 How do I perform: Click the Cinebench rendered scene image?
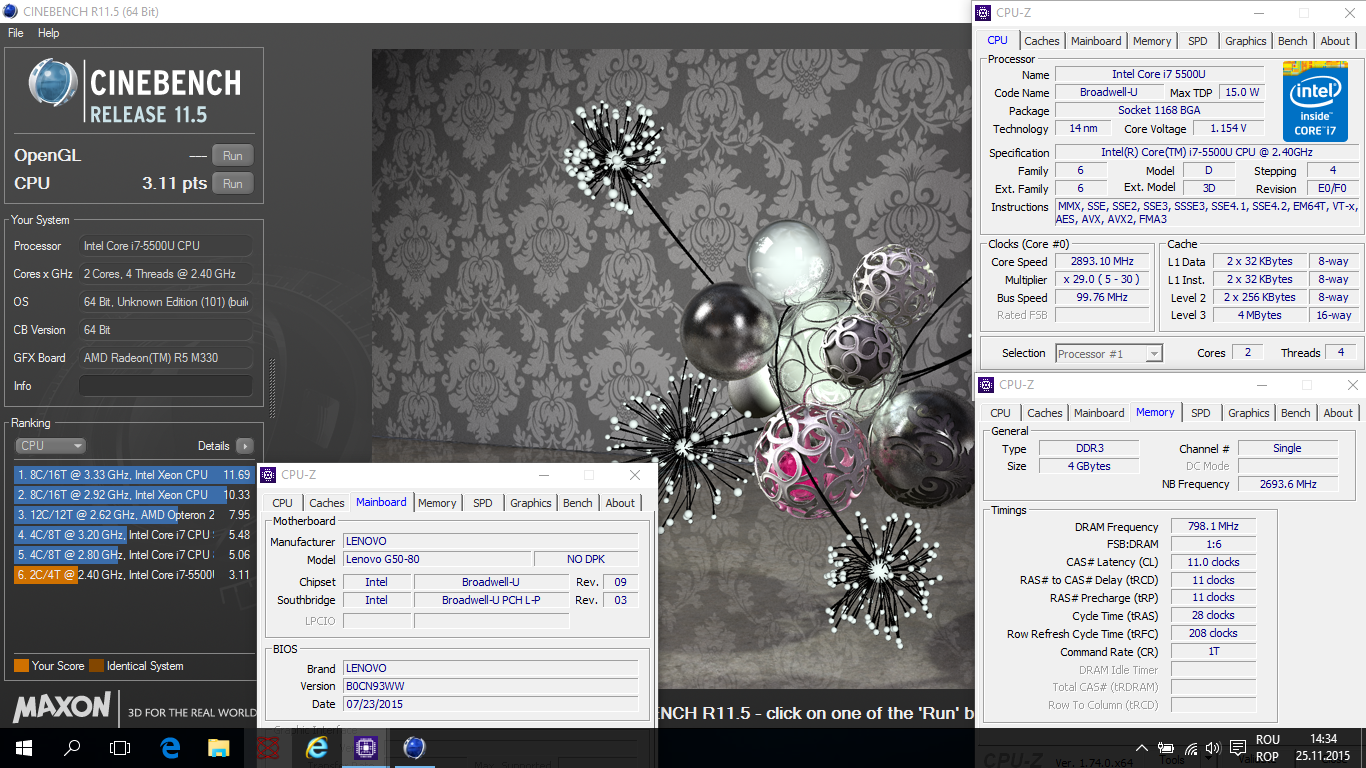pyautogui.click(x=672, y=370)
